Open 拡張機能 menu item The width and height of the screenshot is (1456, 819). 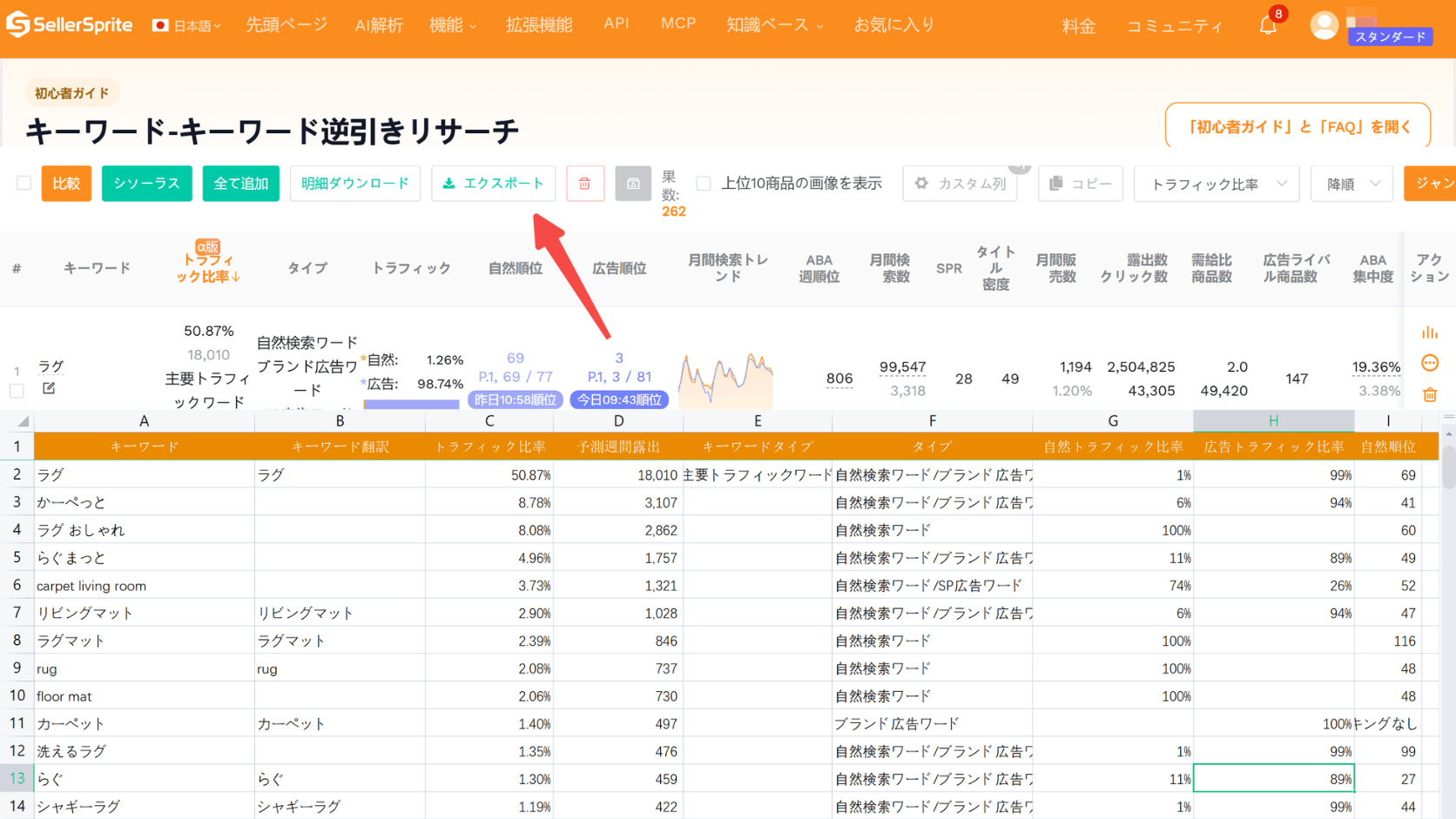coord(539,25)
